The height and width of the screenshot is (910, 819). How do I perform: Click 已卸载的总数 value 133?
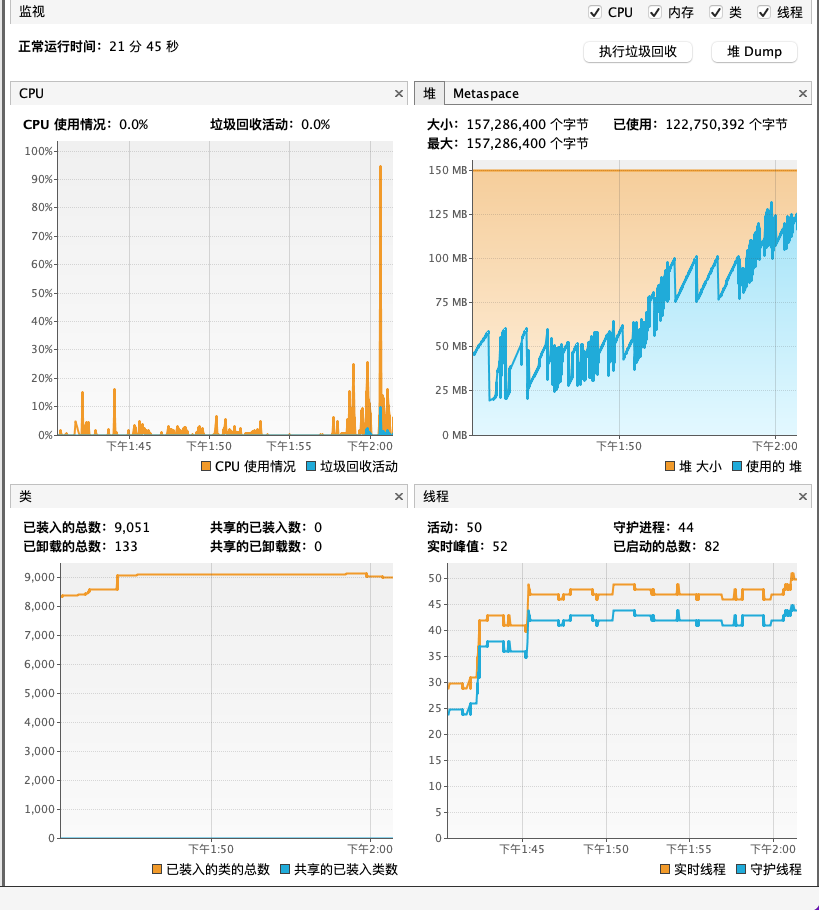(x=126, y=546)
